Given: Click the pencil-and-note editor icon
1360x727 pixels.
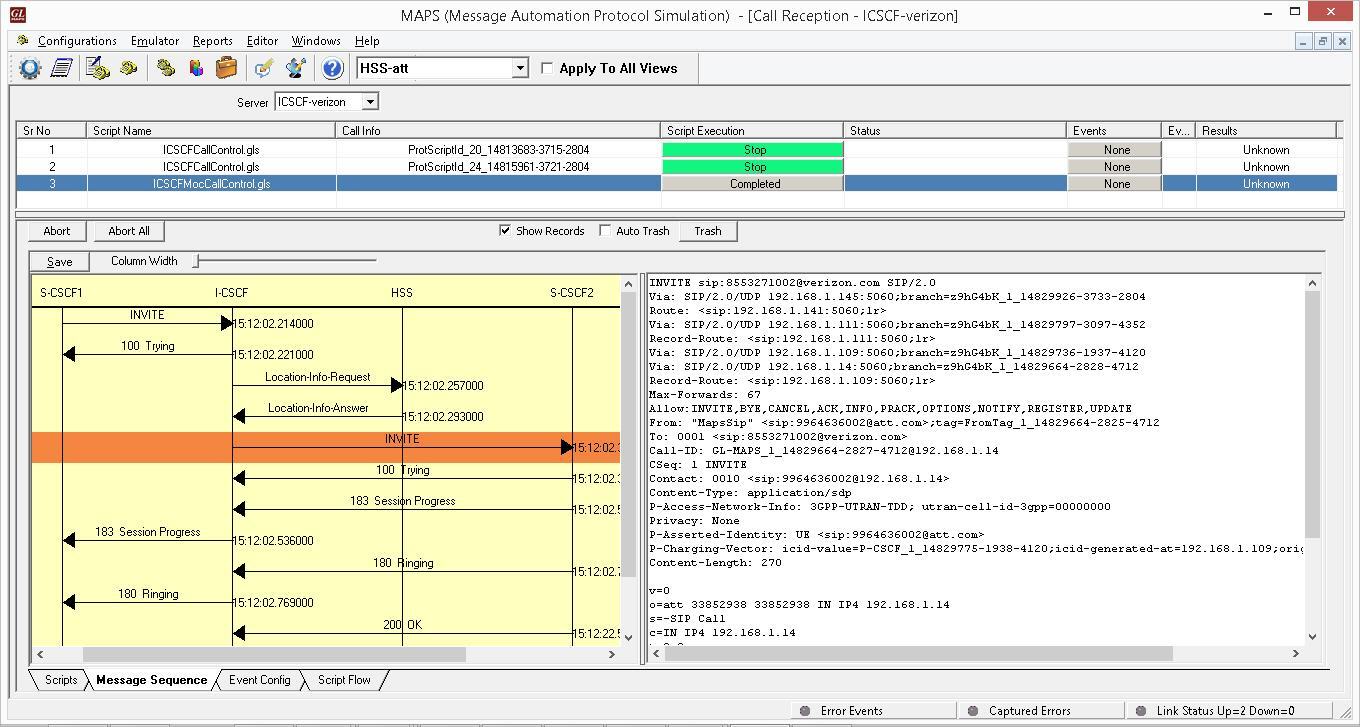Looking at the screenshot, I should pyautogui.click(x=264, y=68).
